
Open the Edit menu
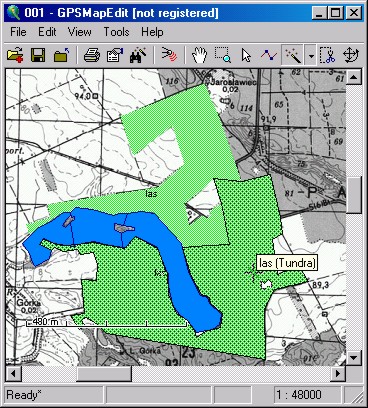point(47,32)
